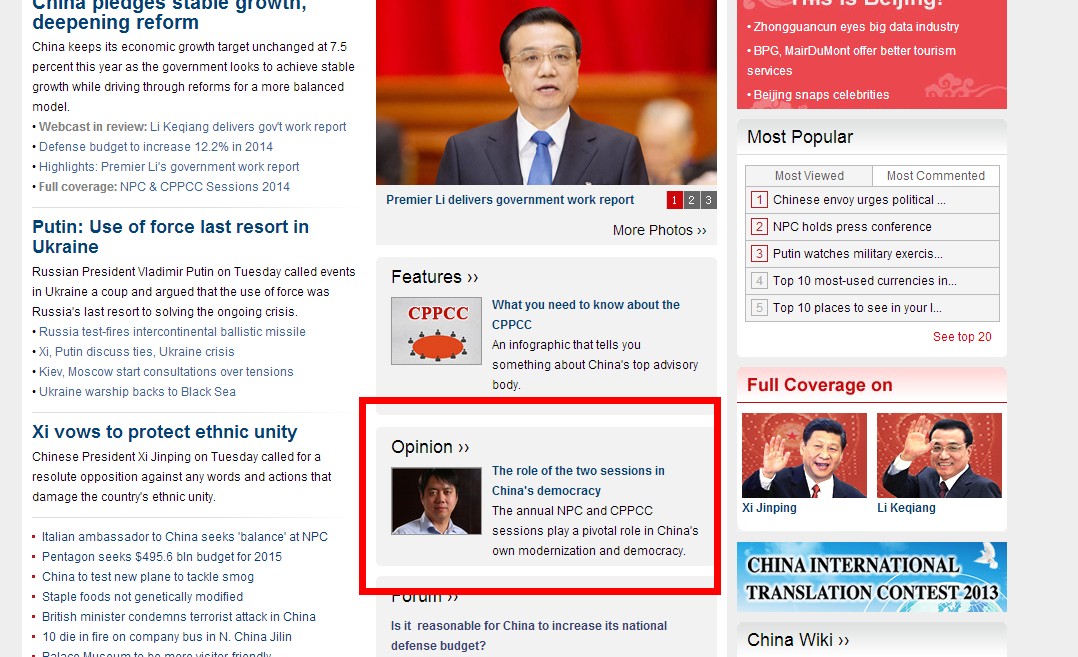Open 'Defense budget to increase 12.2%' link

click(156, 147)
